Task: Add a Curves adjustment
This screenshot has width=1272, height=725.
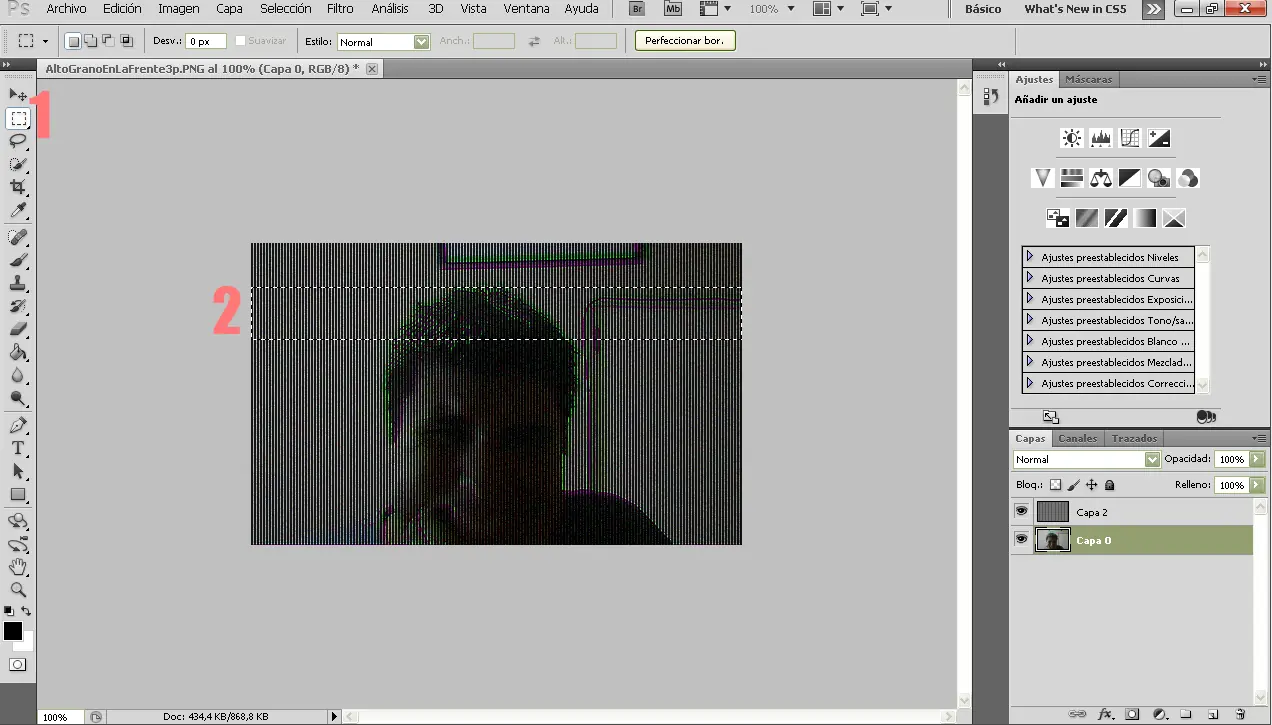Action: point(1130,138)
